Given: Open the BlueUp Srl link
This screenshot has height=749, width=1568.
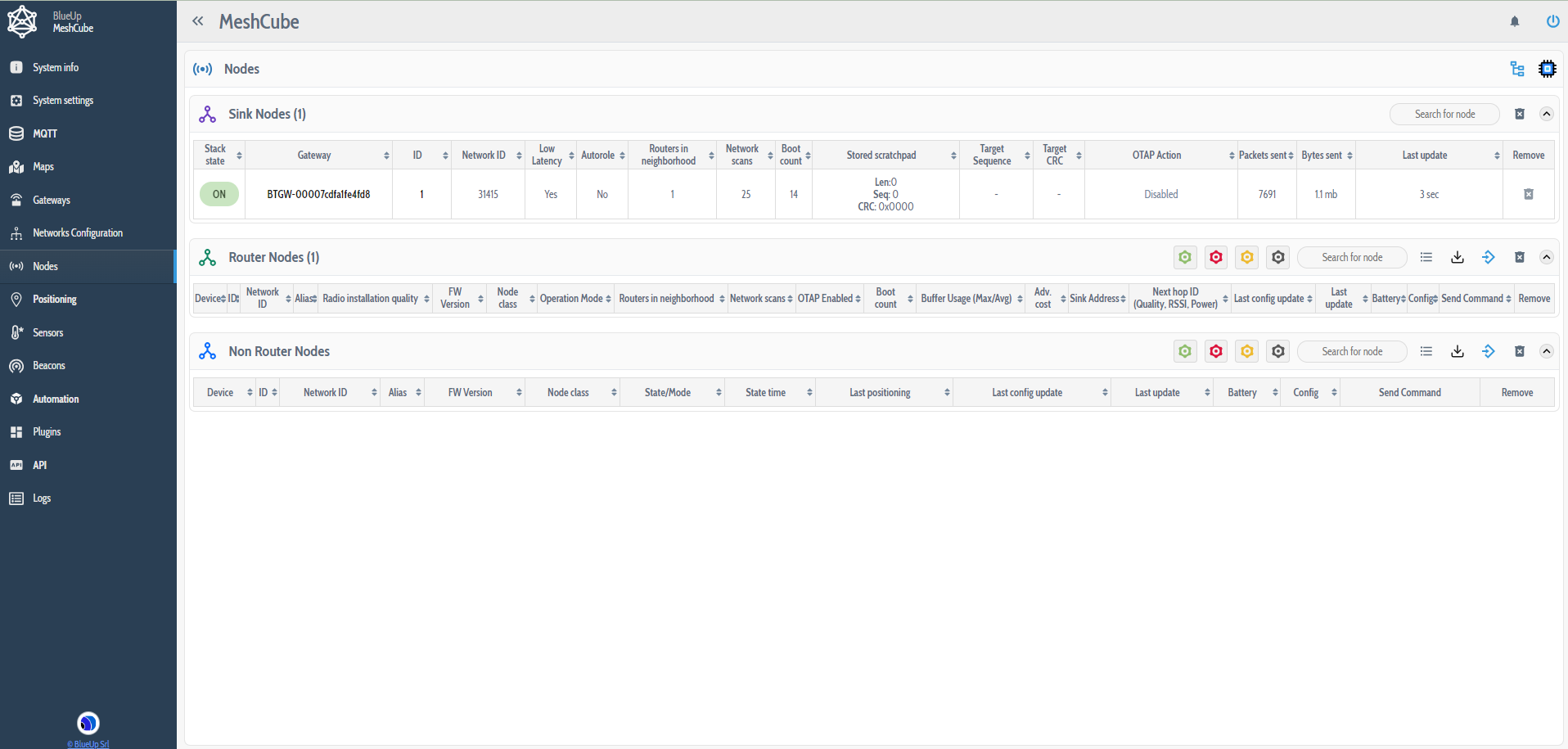Looking at the screenshot, I should 88,743.
